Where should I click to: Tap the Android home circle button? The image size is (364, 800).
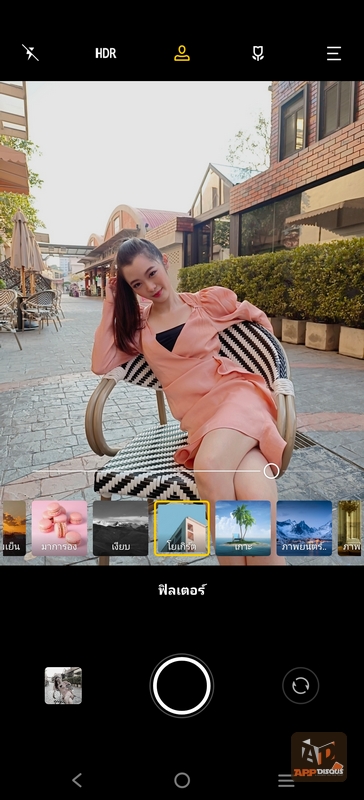pos(182,780)
